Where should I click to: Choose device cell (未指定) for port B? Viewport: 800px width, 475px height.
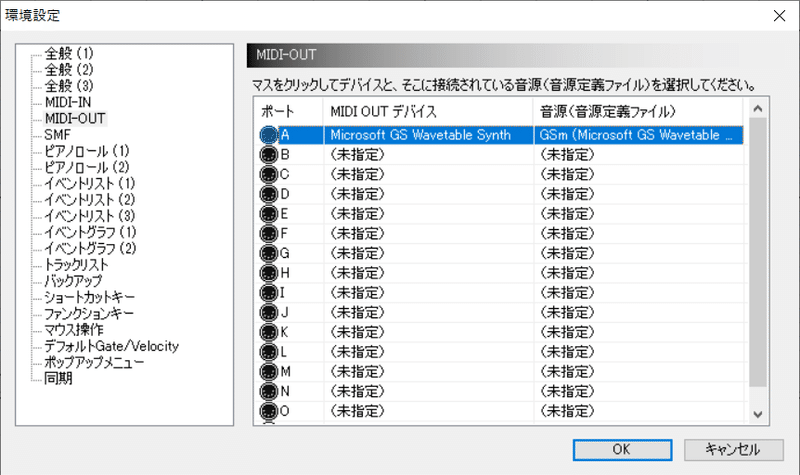coord(429,155)
